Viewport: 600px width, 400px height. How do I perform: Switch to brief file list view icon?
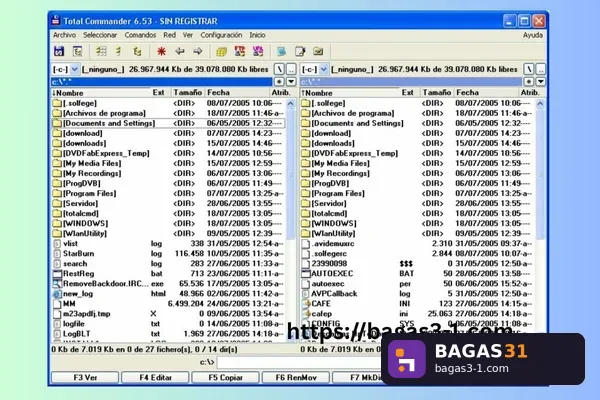point(101,51)
